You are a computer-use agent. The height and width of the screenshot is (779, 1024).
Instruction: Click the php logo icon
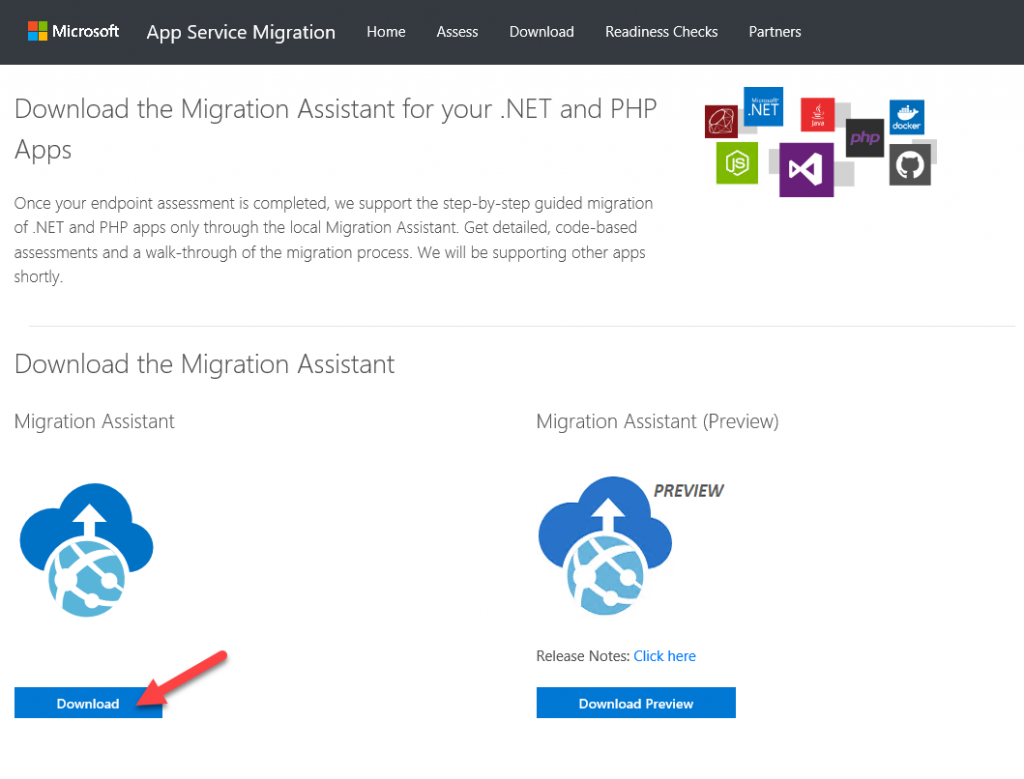coord(865,138)
